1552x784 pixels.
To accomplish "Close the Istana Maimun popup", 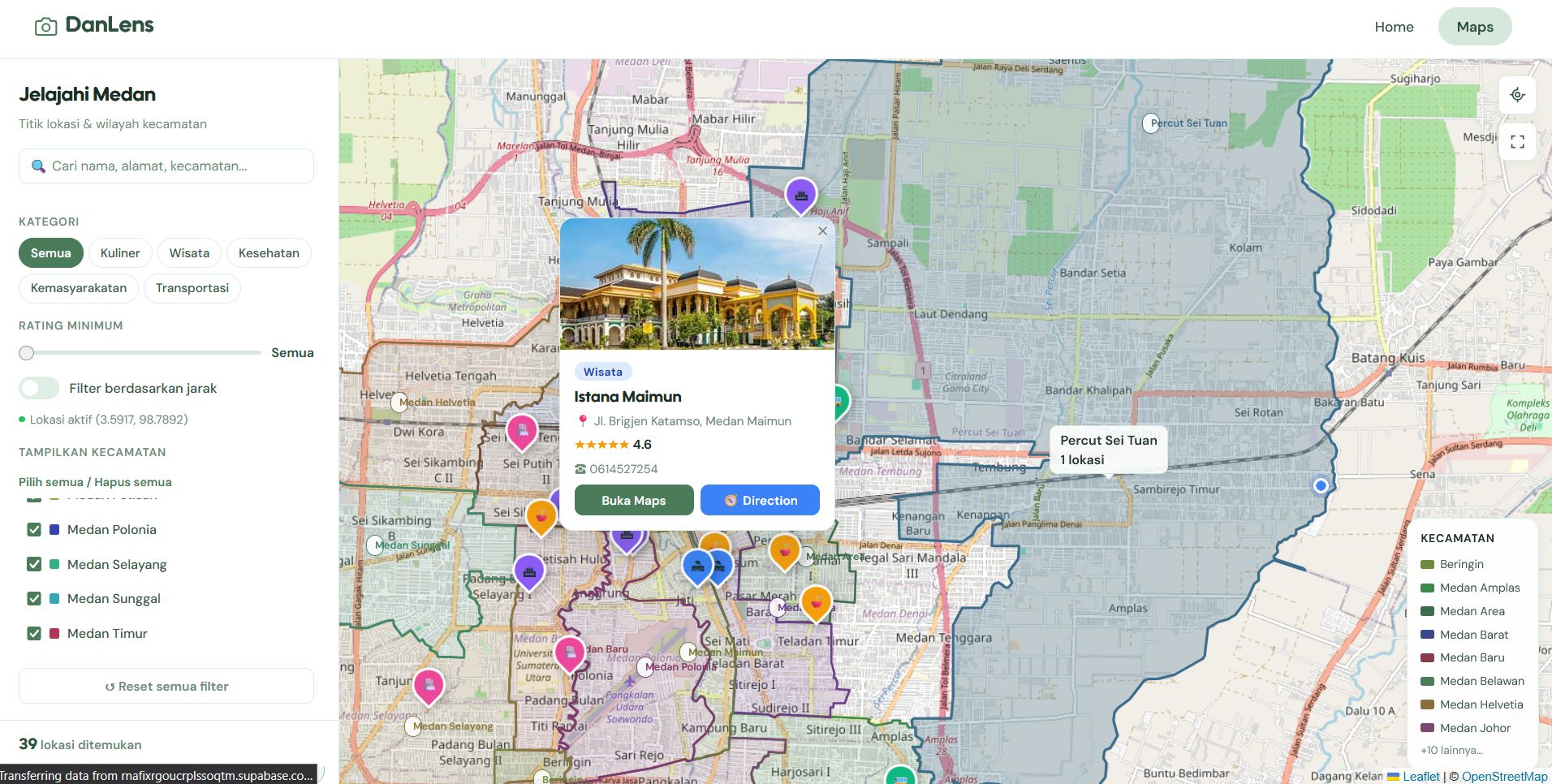I will pos(822,231).
